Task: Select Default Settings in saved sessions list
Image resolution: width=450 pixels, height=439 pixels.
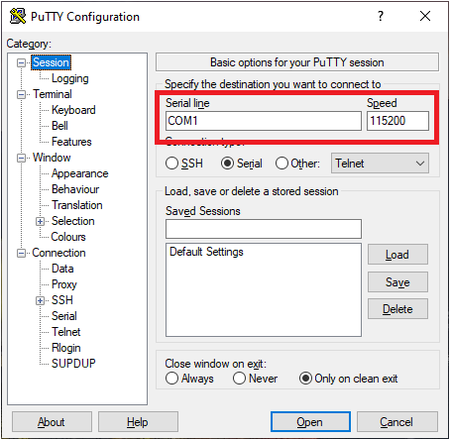Action: pyautogui.click(x=206, y=252)
